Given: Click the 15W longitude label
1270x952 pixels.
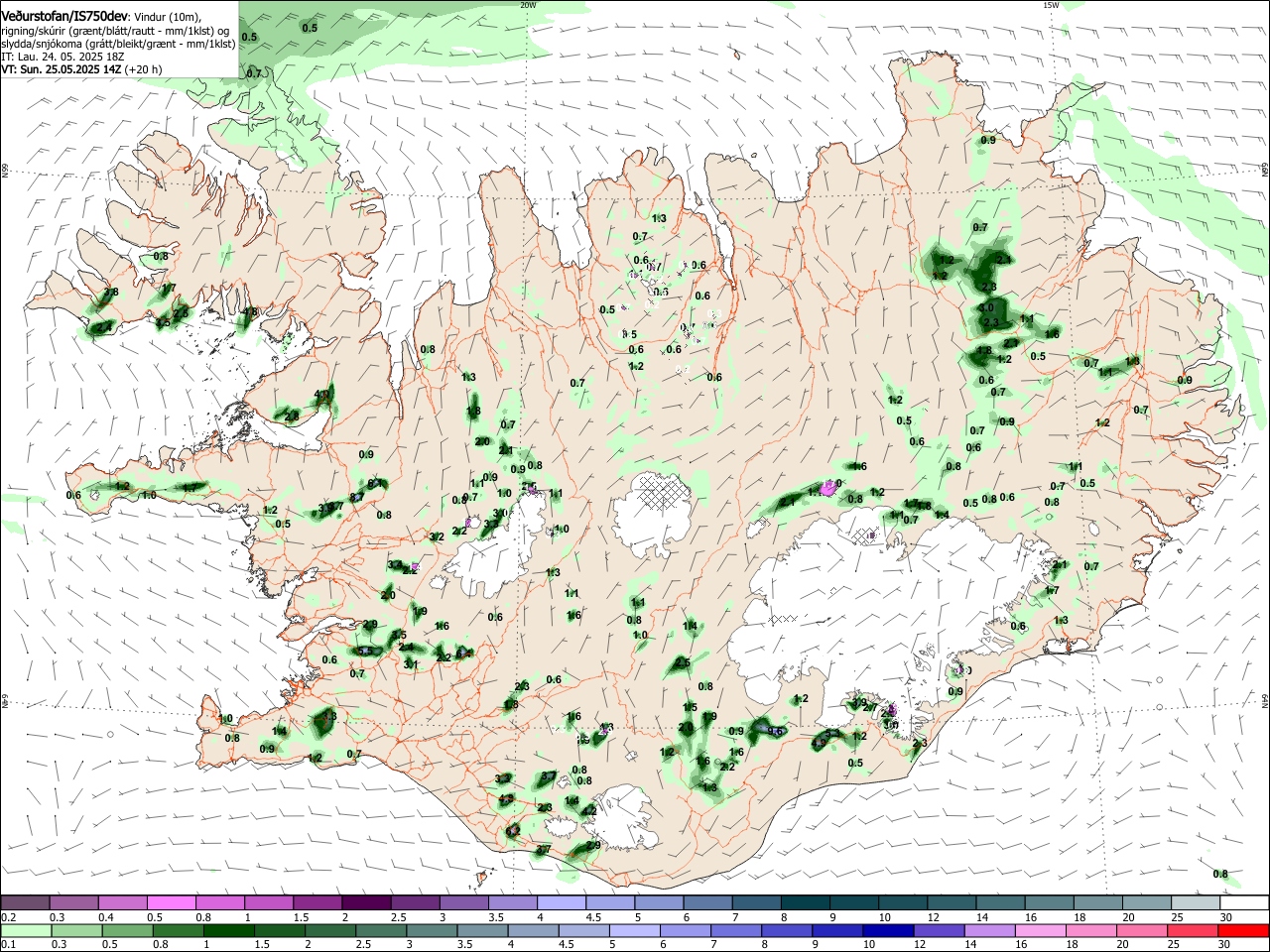Looking at the screenshot, I should click(1052, 5).
